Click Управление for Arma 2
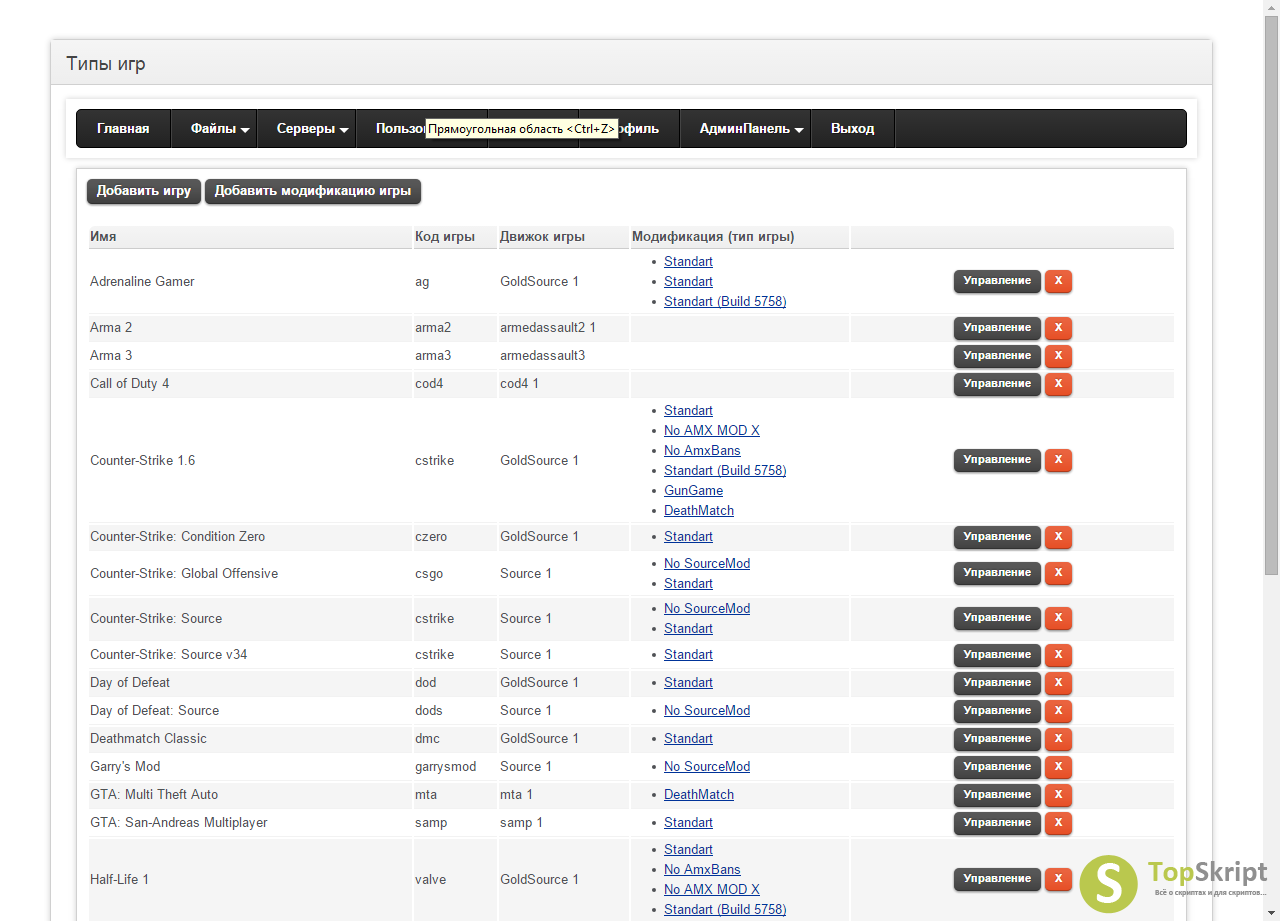This screenshot has width=1280, height=921. click(x=997, y=328)
